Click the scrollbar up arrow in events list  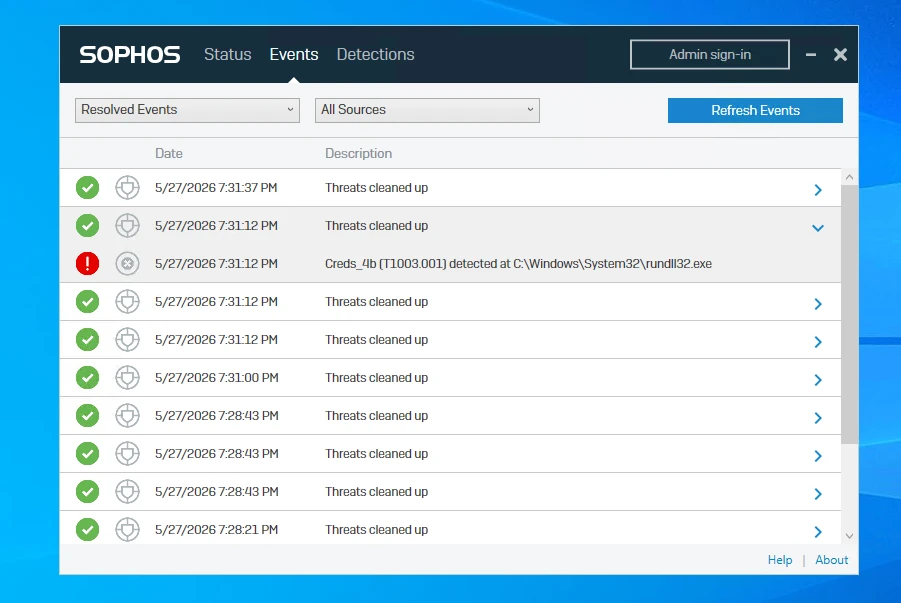coord(849,177)
